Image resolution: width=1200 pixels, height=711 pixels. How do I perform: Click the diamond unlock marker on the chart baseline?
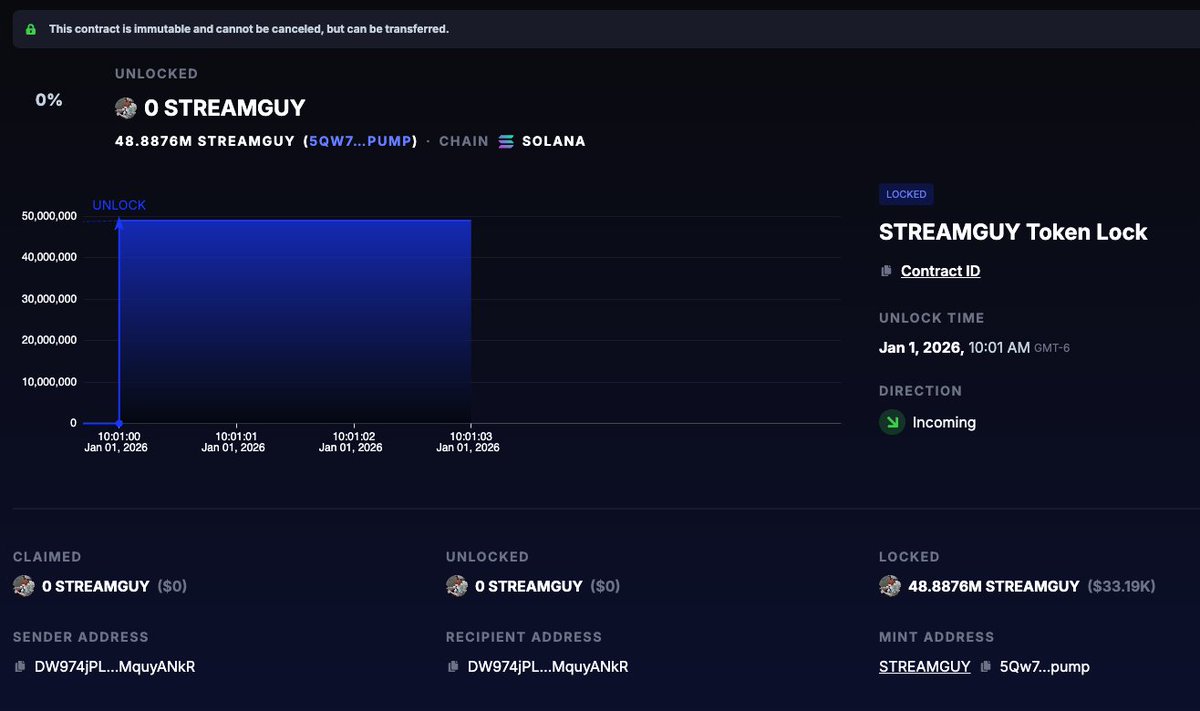coord(119,423)
